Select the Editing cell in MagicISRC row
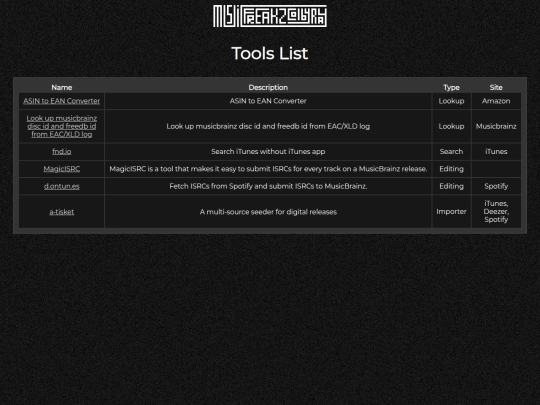Viewport: 540px width, 405px height. click(451, 169)
